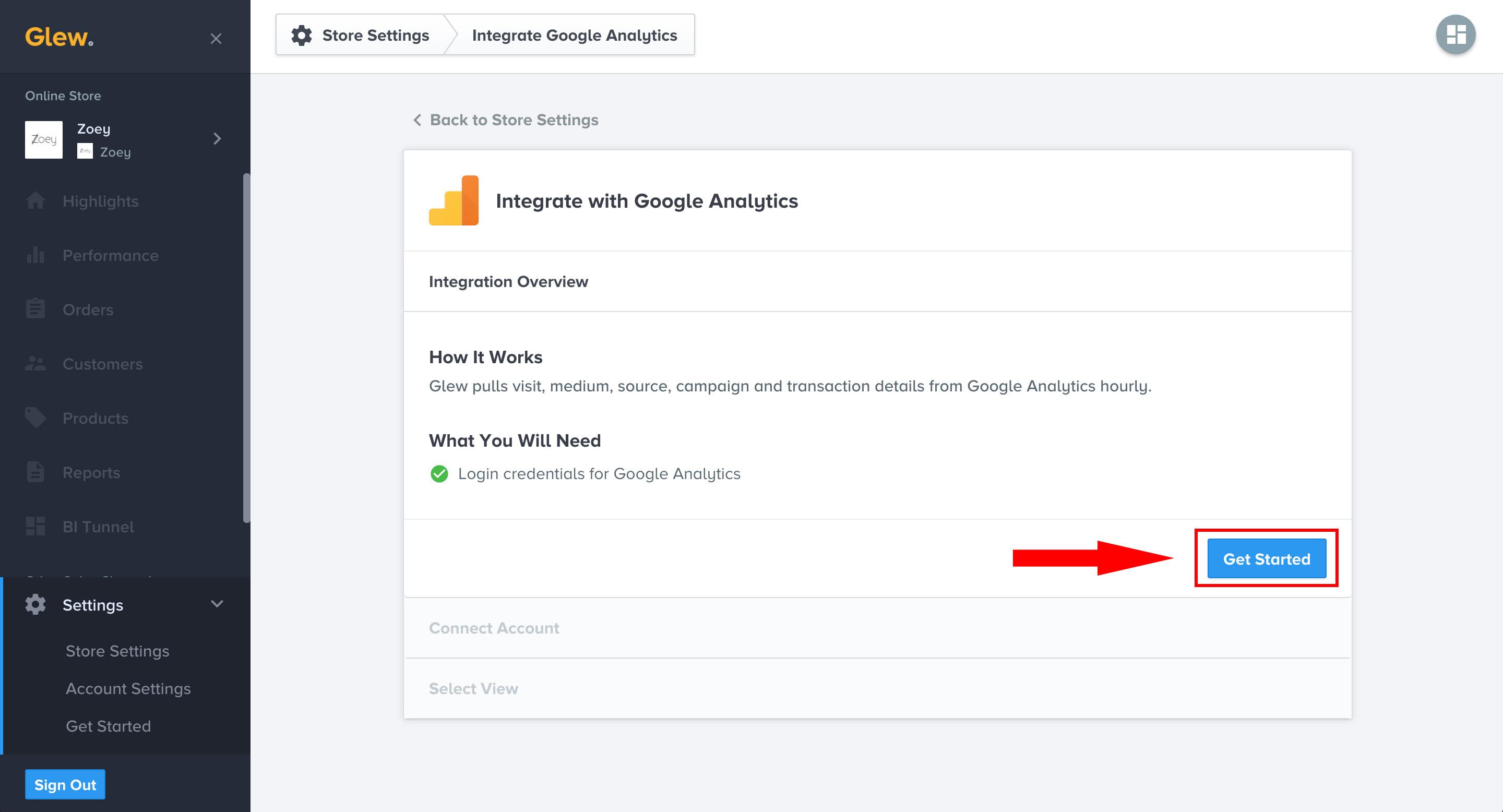
Task: Click the Glew logo
Action: [59, 38]
